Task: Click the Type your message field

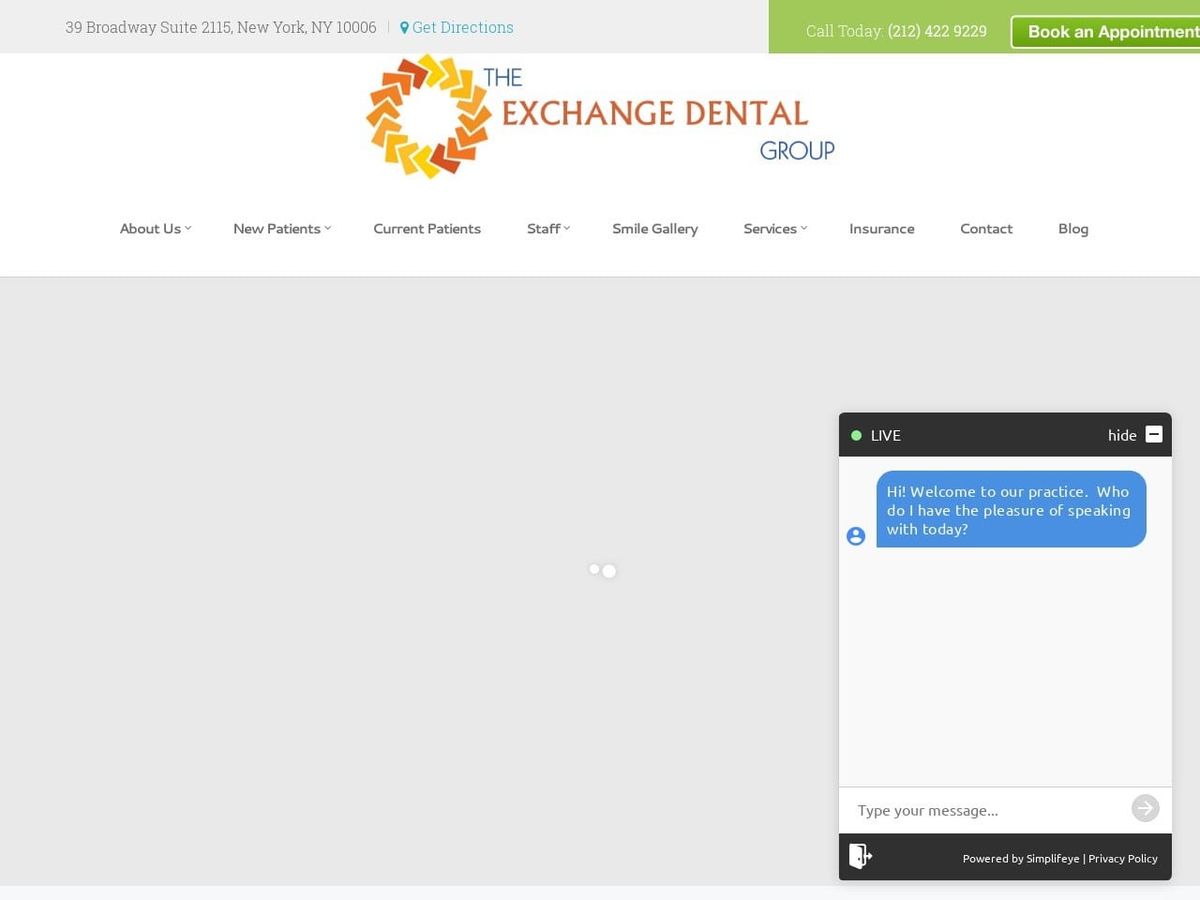Action: (x=985, y=810)
